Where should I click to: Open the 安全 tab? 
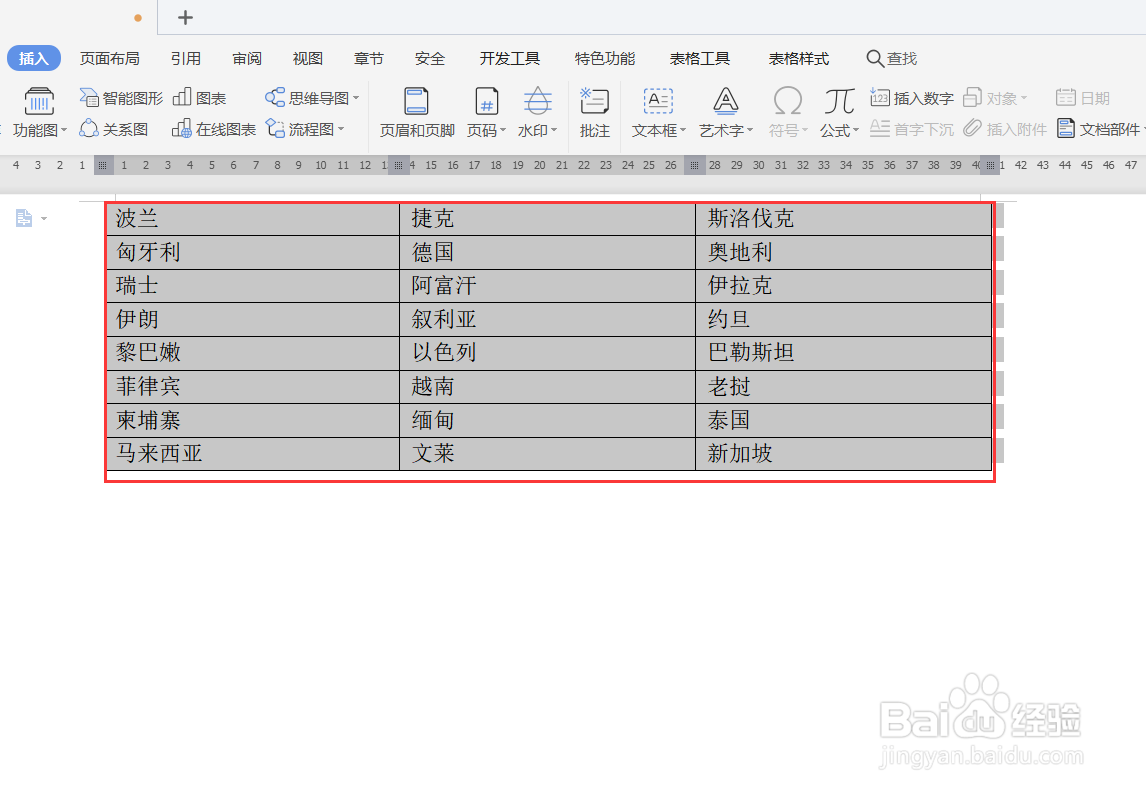pos(430,58)
